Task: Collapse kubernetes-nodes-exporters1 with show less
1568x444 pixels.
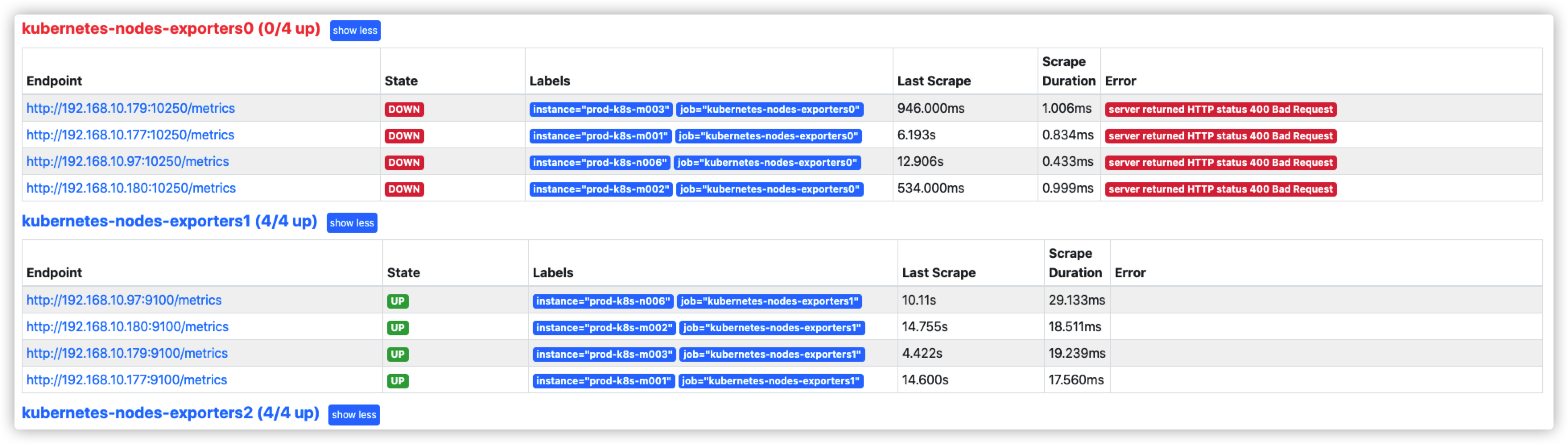Action: pos(352,223)
